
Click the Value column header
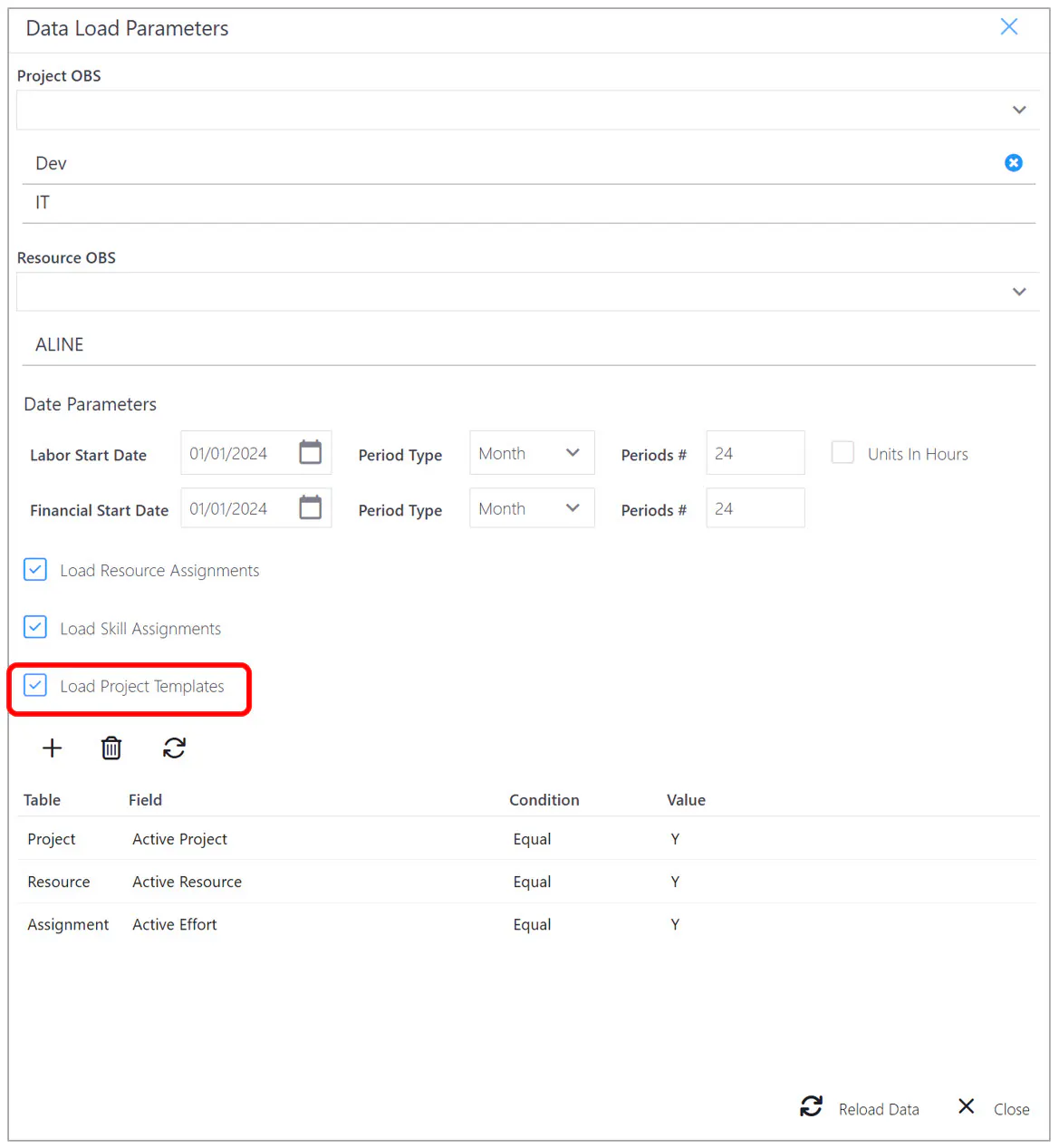(x=686, y=800)
